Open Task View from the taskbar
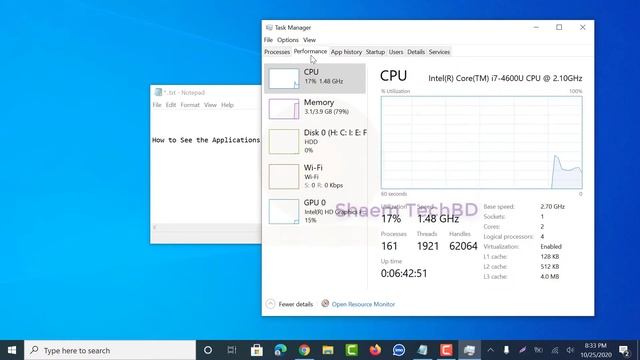The image size is (640, 360). [x=232, y=350]
